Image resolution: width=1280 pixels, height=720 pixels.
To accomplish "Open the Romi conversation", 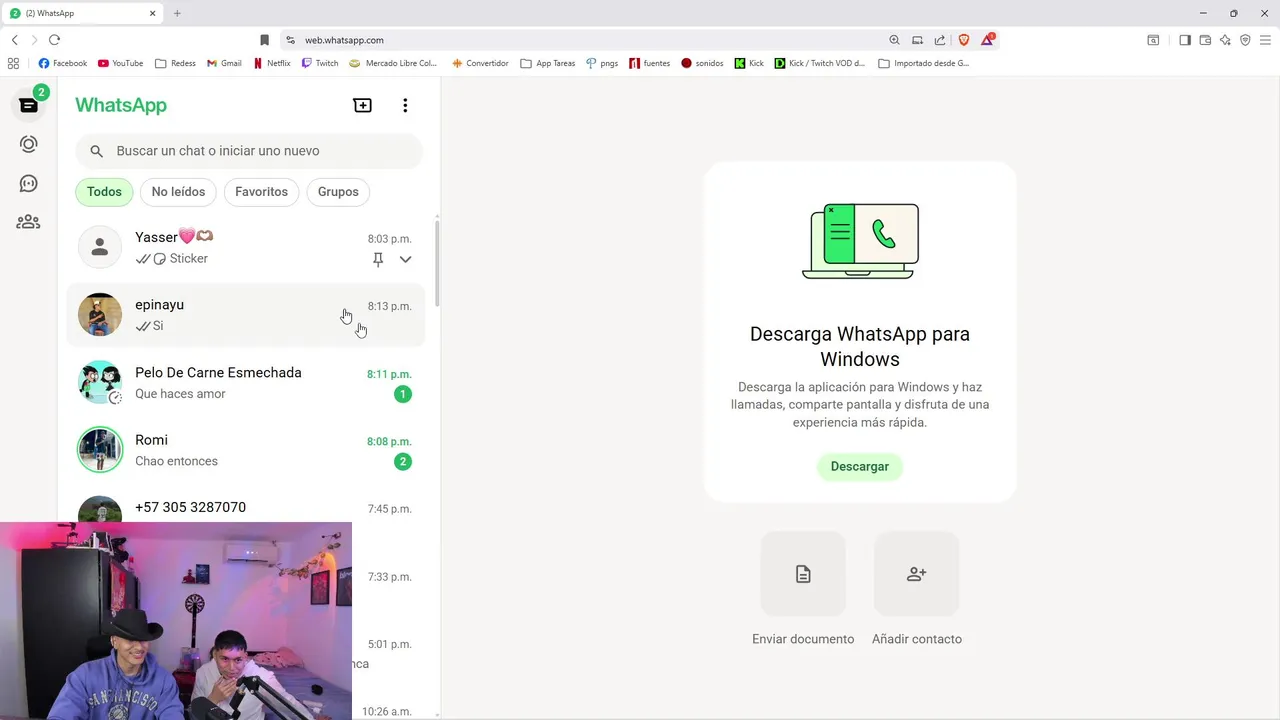I will coord(246,450).
